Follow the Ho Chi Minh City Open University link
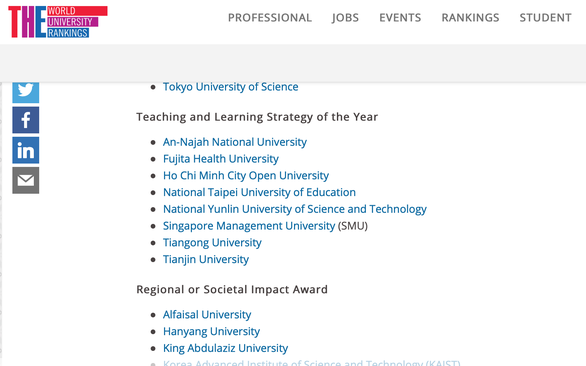The width and height of the screenshot is (586, 366). (246, 175)
